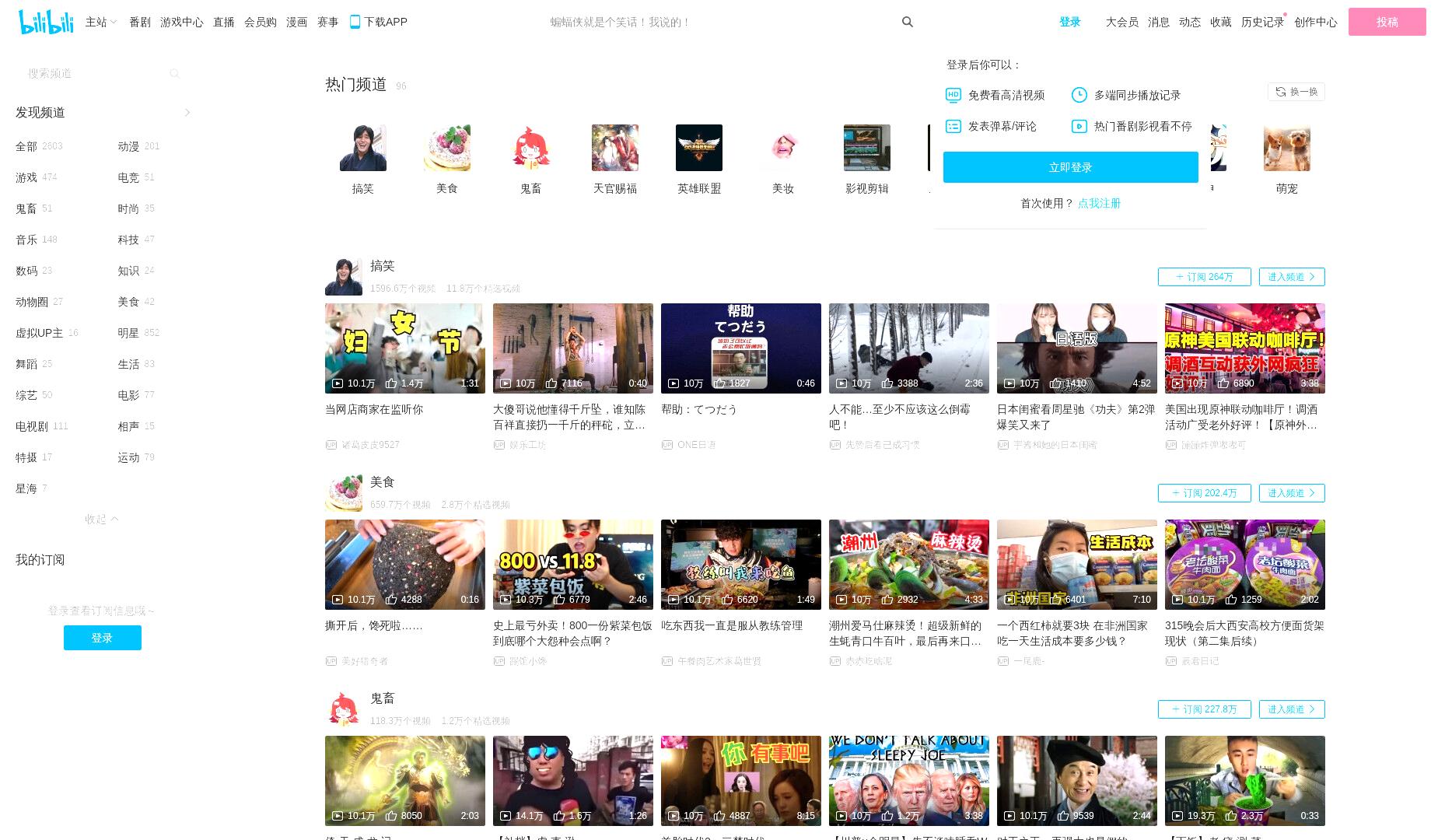The width and height of the screenshot is (1445, 840).
Task: Open the 赛事 nav item
Action: tap(328, 22)
